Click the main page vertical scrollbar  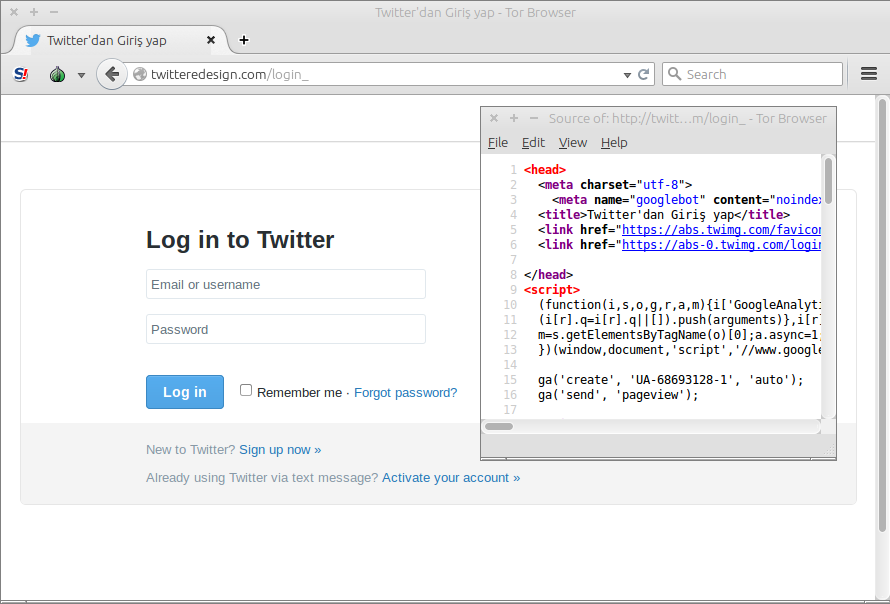[882, 315]
